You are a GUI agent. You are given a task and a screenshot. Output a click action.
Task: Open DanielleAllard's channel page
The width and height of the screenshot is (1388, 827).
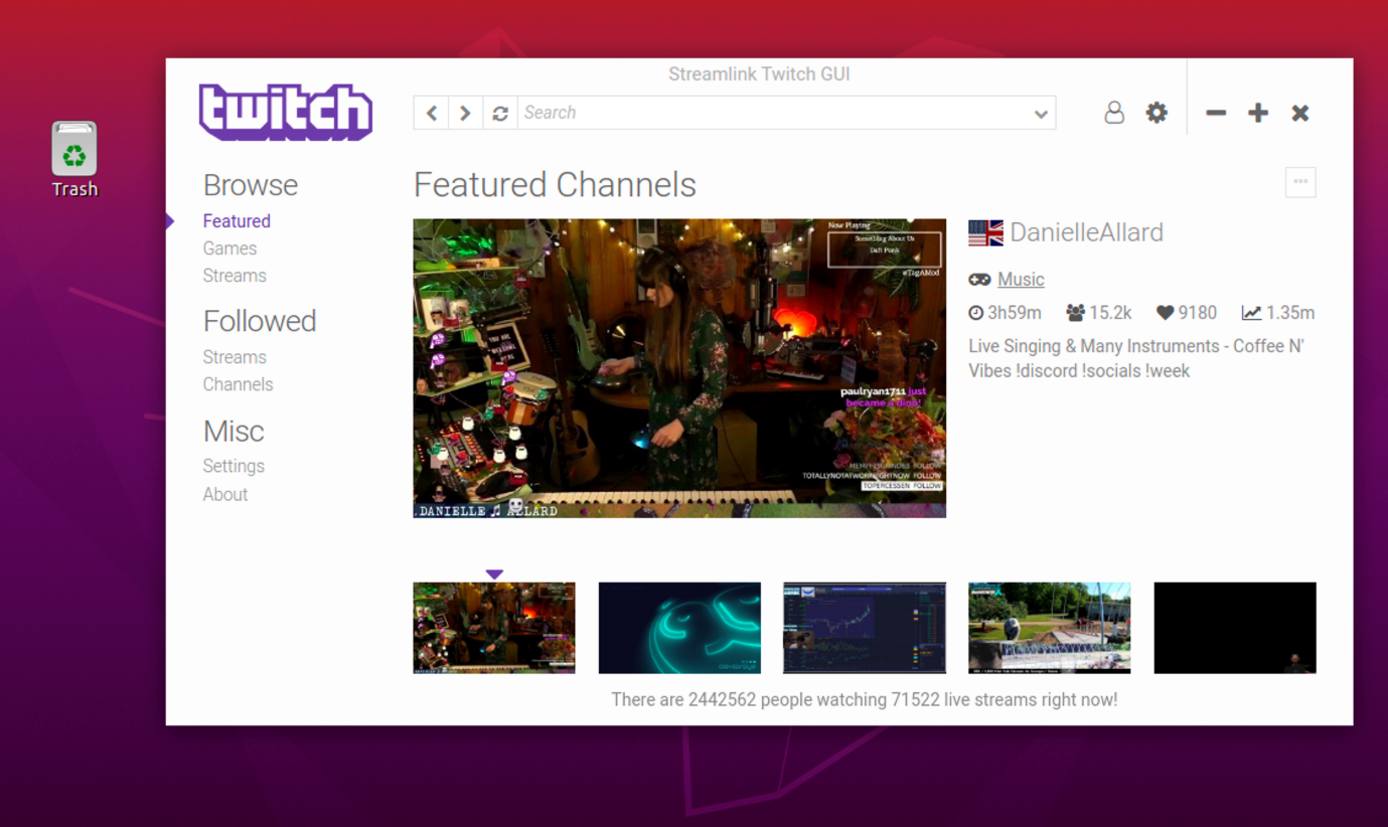coord(1087,231)
